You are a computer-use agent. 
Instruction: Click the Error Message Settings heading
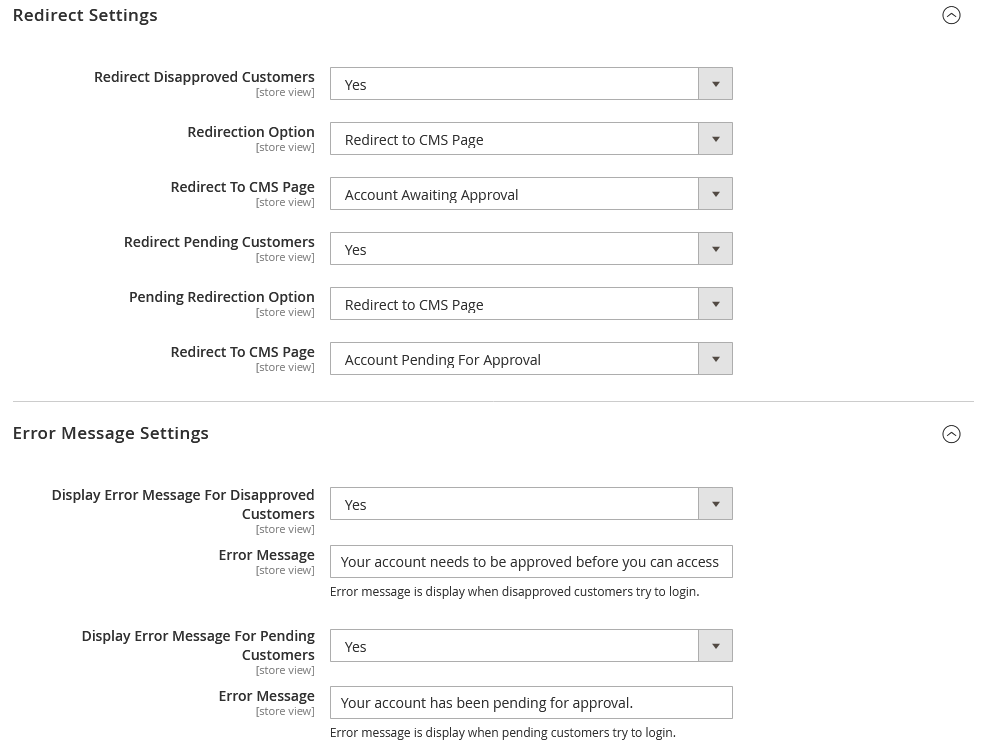pyautogui.click(x=111, y=433)
